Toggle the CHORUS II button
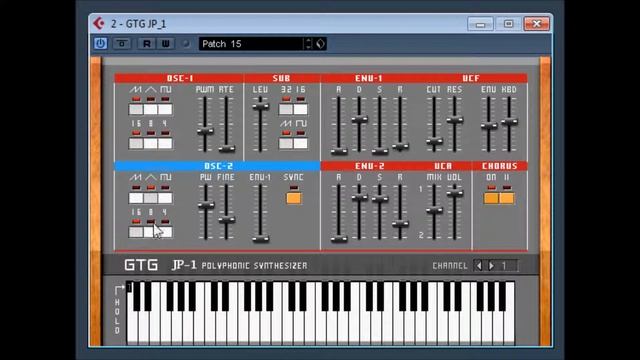This screenshot has height=360, width=640. pos(507,198)
